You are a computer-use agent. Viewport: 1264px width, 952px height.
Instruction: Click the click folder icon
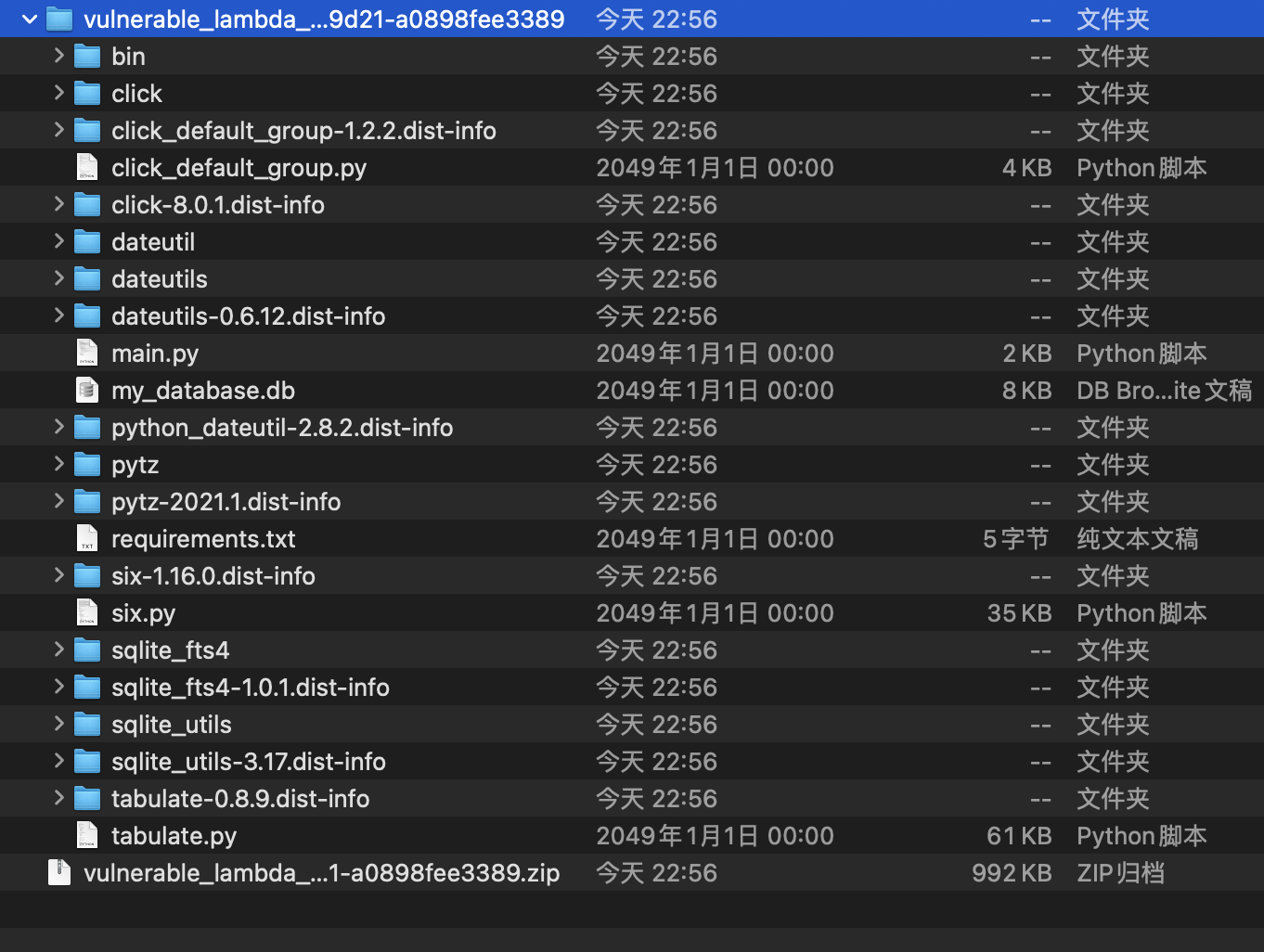point(87,94)
